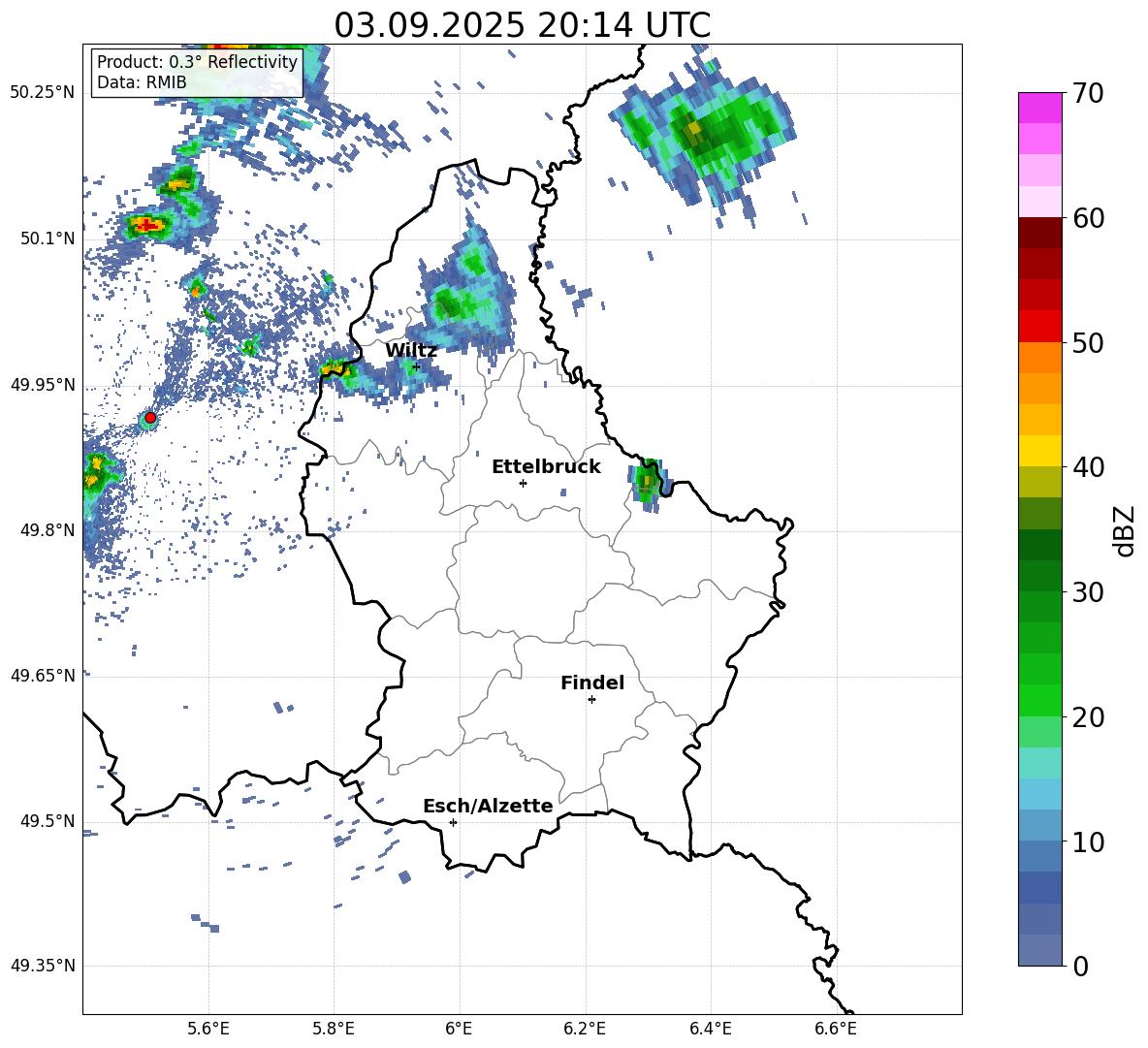
Task: Click the Findel station cross marker
Action: click(x=591, y=700)
